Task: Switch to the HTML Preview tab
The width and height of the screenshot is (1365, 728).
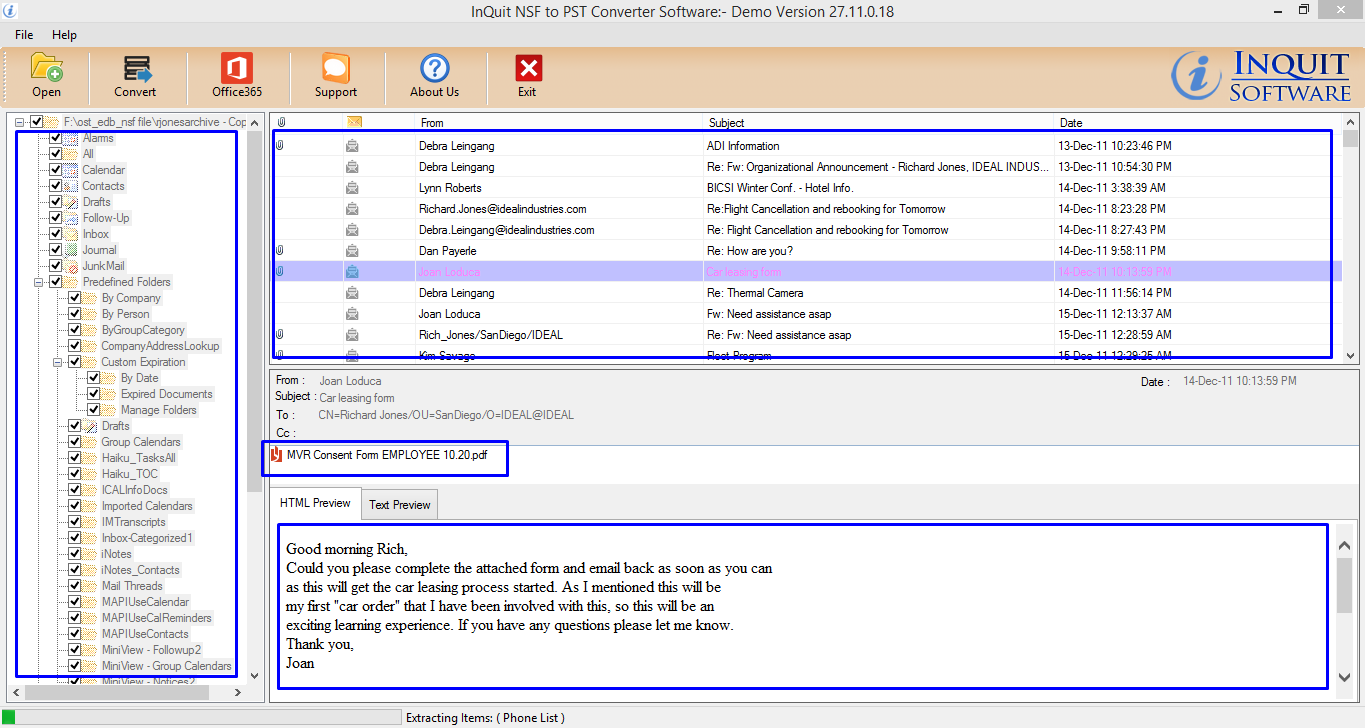Action: click(315, 503)
